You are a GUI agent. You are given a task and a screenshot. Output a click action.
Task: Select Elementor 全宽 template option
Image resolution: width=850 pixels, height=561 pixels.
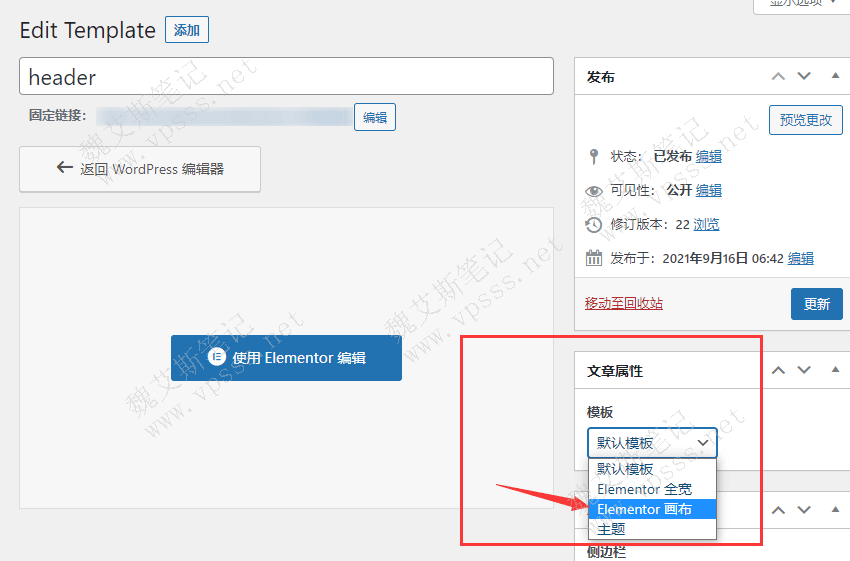tap(652, 489)
